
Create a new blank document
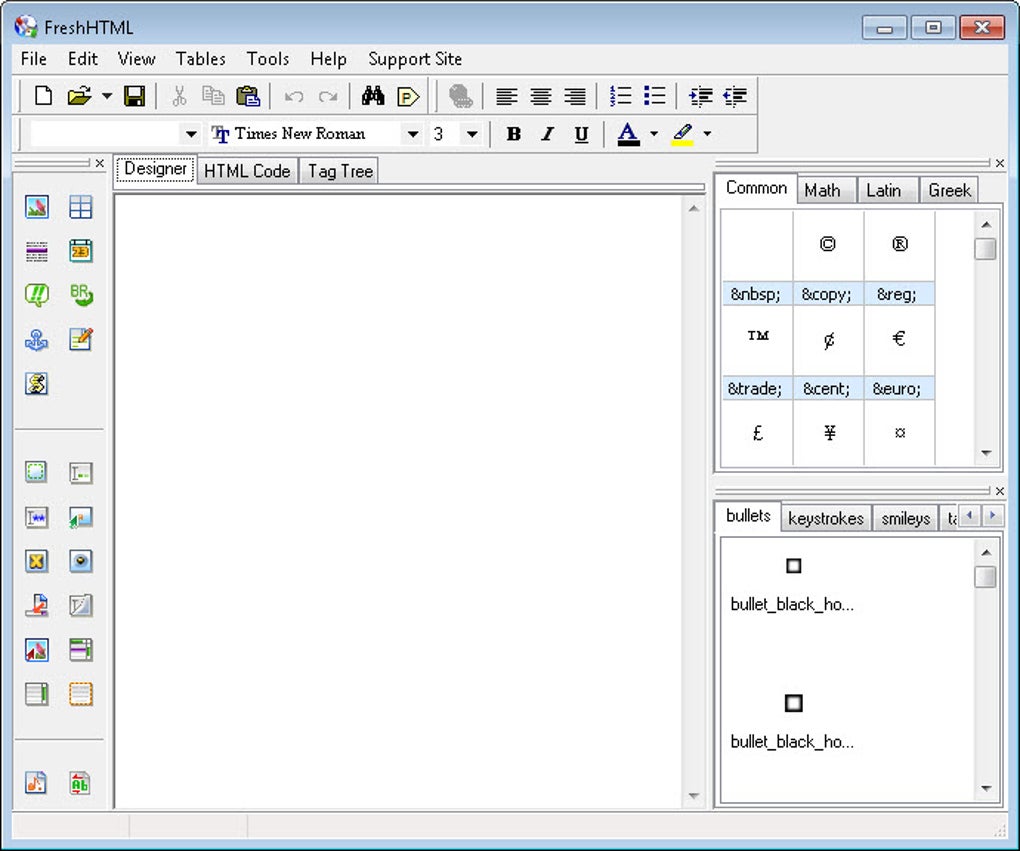click(x=43, y=96)
